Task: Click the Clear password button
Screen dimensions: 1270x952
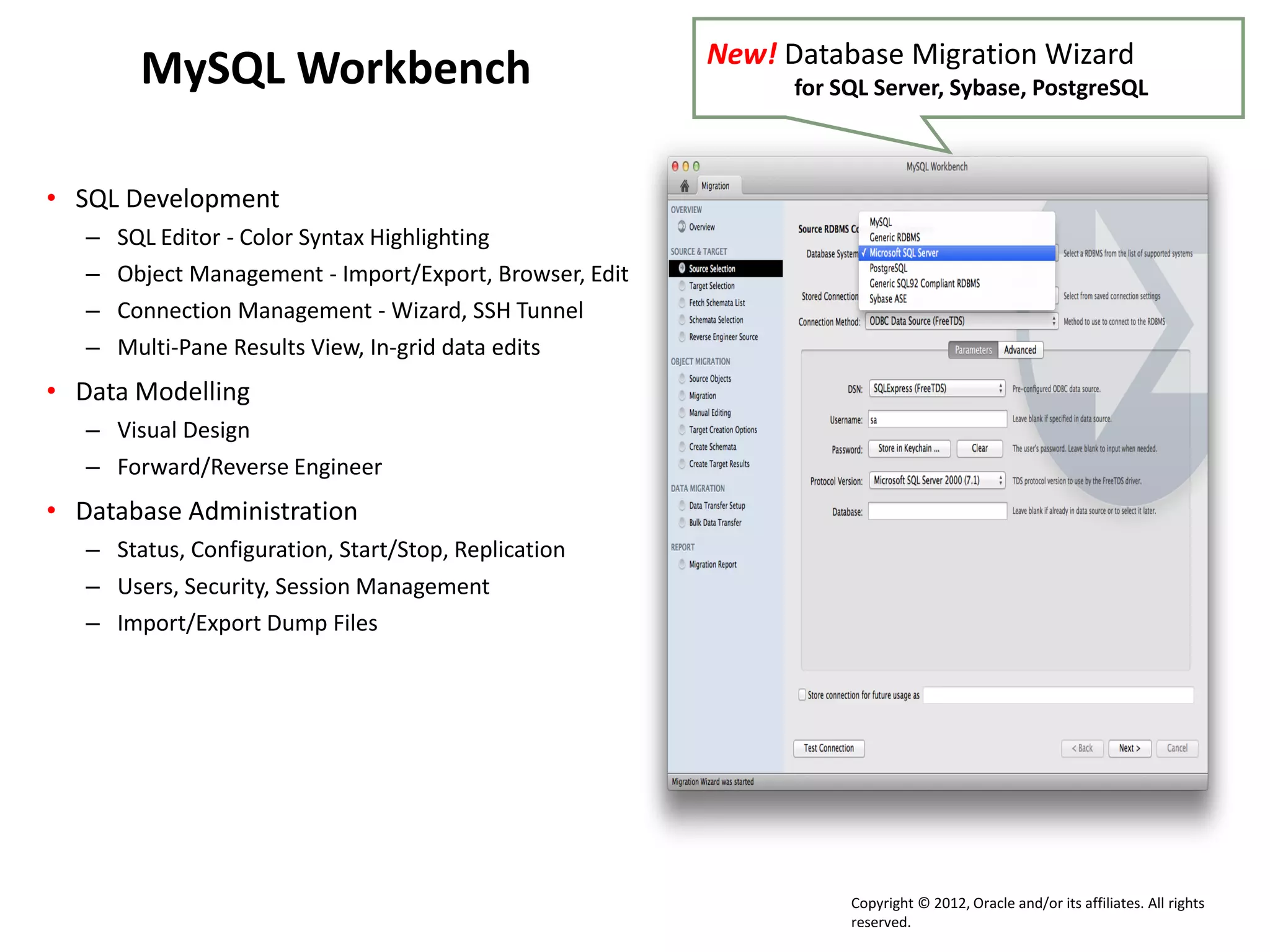Action: (x=980, y=448)
